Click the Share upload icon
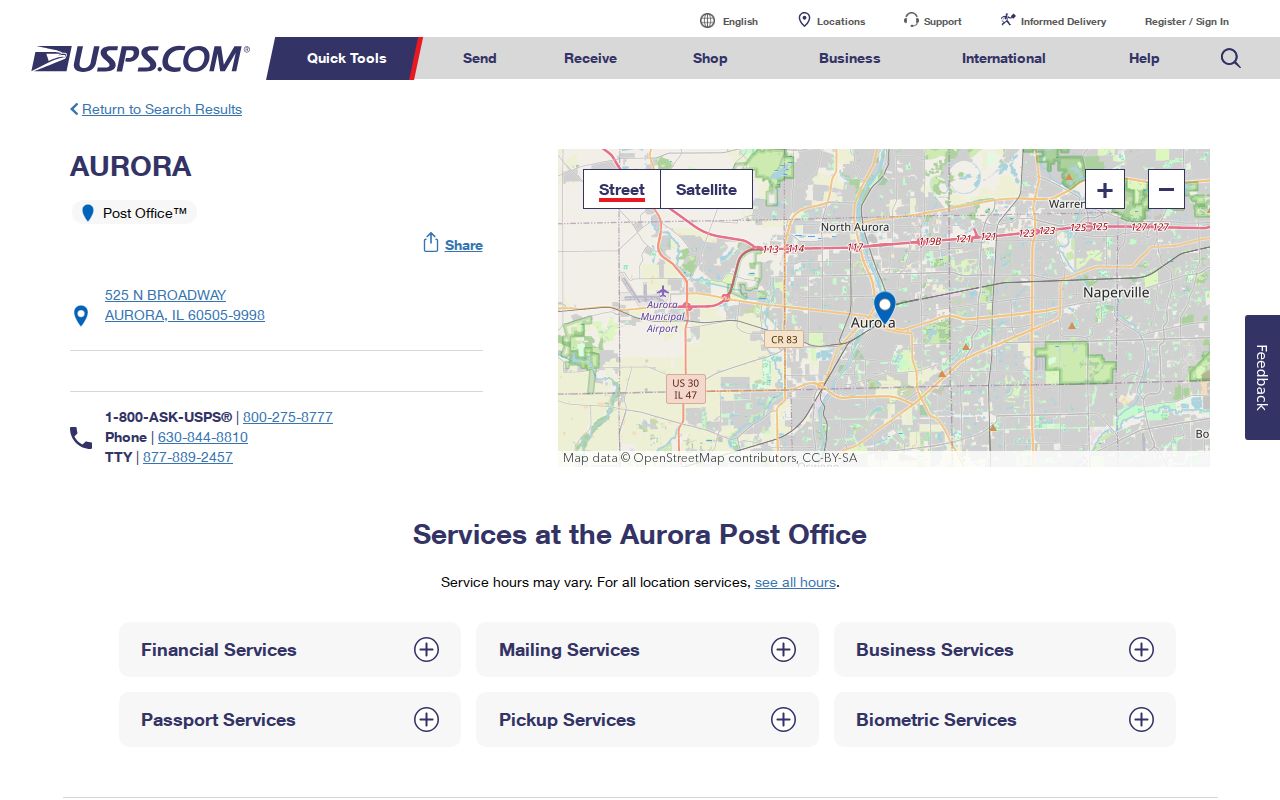Viewport: 1280px width, 800px height. (x=431, y=243)
